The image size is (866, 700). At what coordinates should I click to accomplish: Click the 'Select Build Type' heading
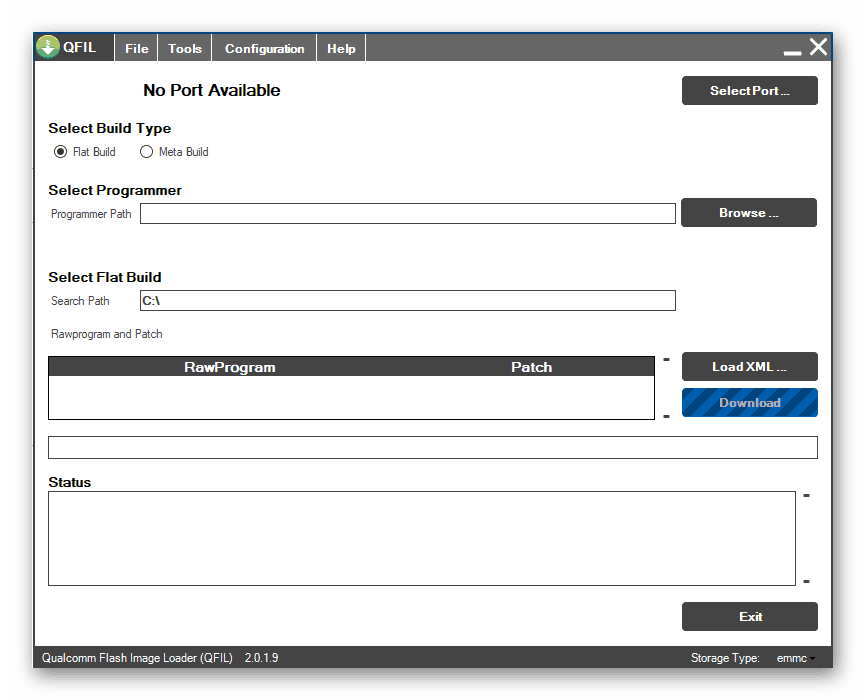click(x=109, y=129)
